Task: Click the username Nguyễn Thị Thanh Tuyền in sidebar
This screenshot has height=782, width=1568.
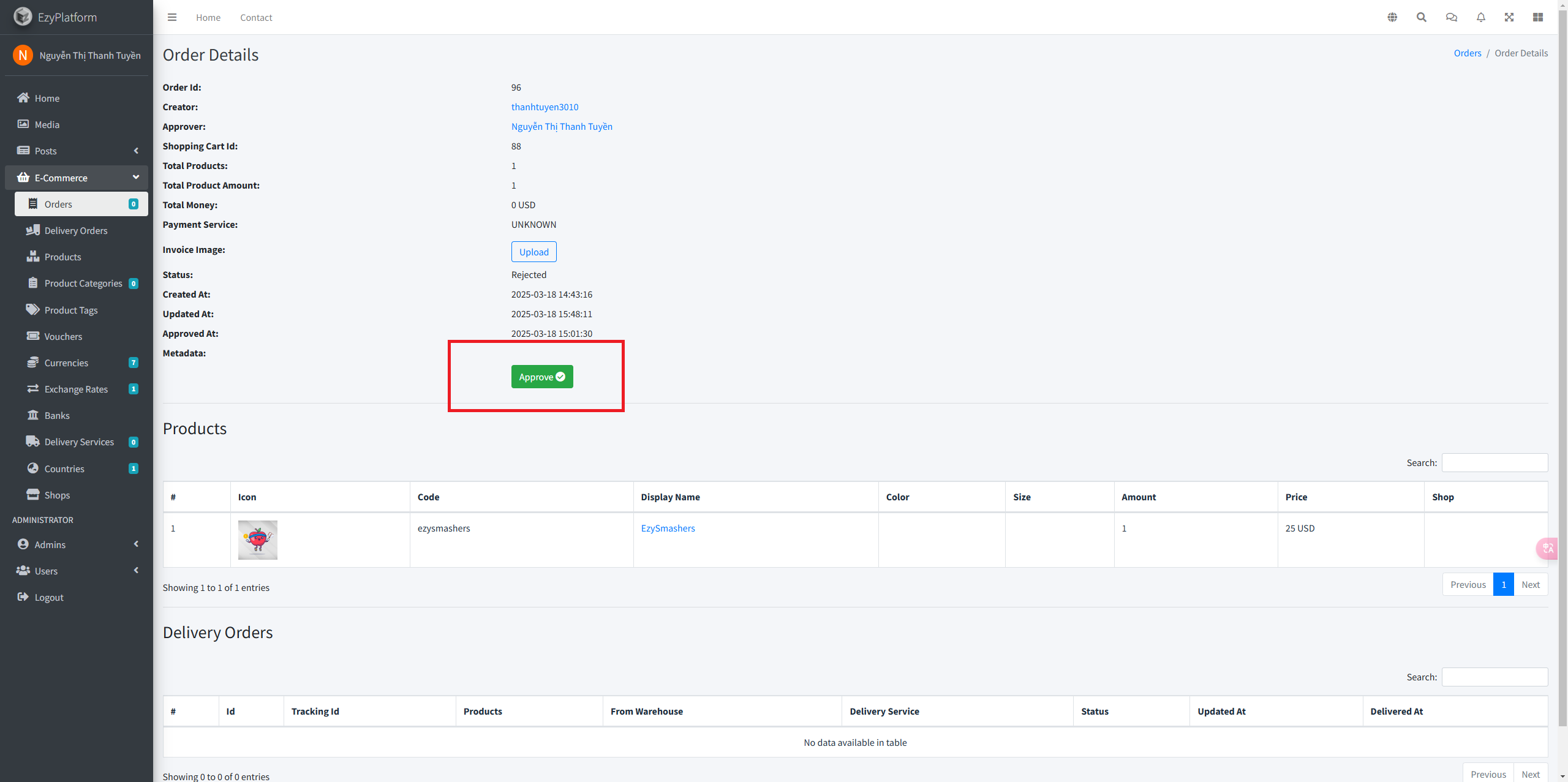Action: pyautogui.click(x=90, y=56)
